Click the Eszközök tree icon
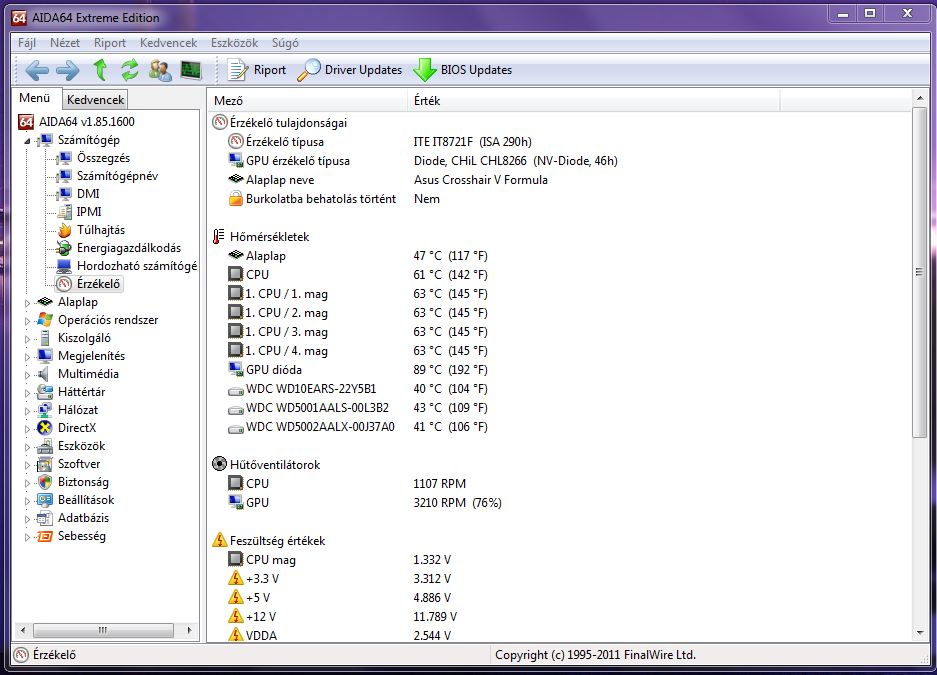This screenshot has height=675, width=937. coord(44,446)
